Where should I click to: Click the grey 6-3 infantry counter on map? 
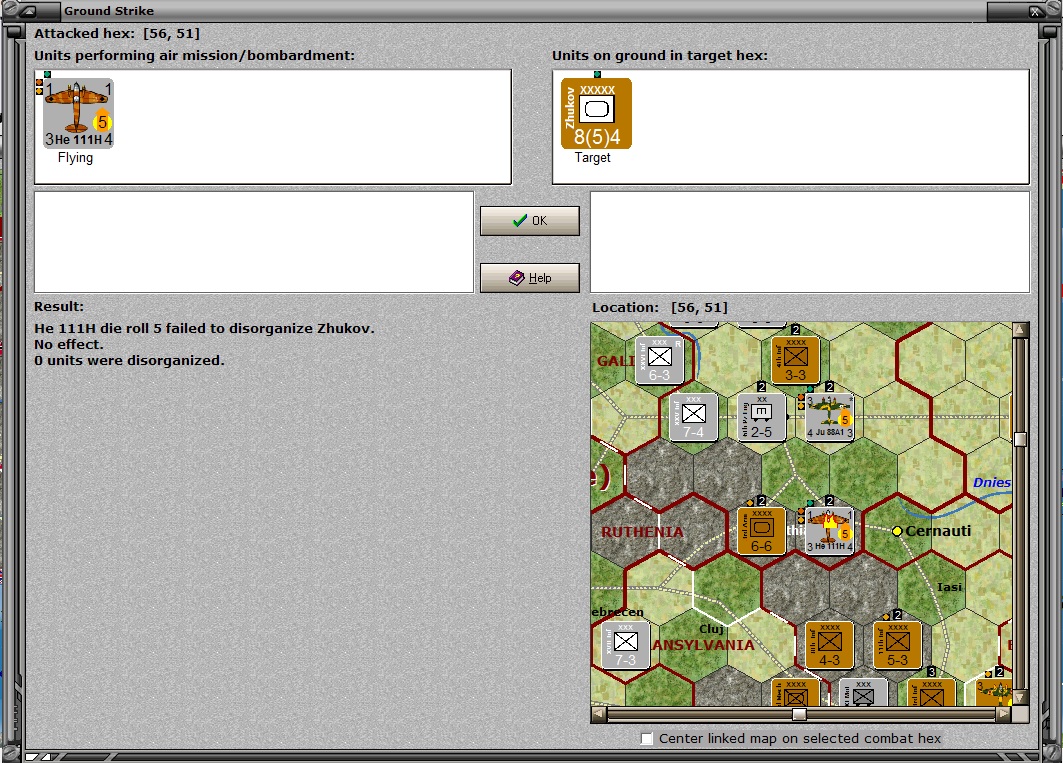point(659,360)
